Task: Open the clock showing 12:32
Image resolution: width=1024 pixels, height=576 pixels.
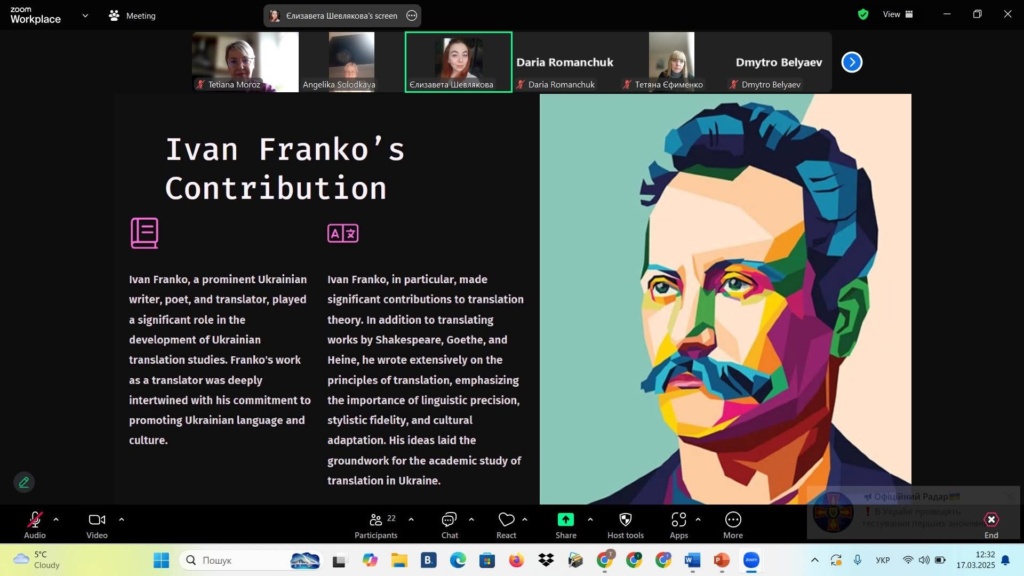Action: (976, 560)
